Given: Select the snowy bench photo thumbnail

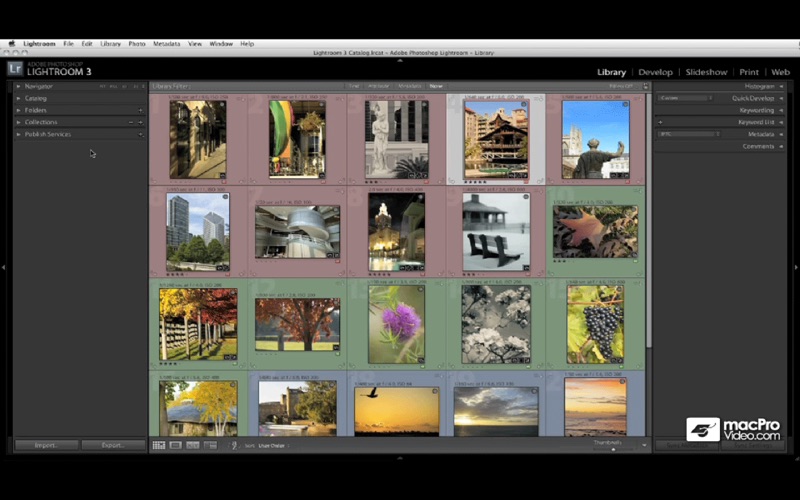Looking at the screenshot, I should [496, 232].
